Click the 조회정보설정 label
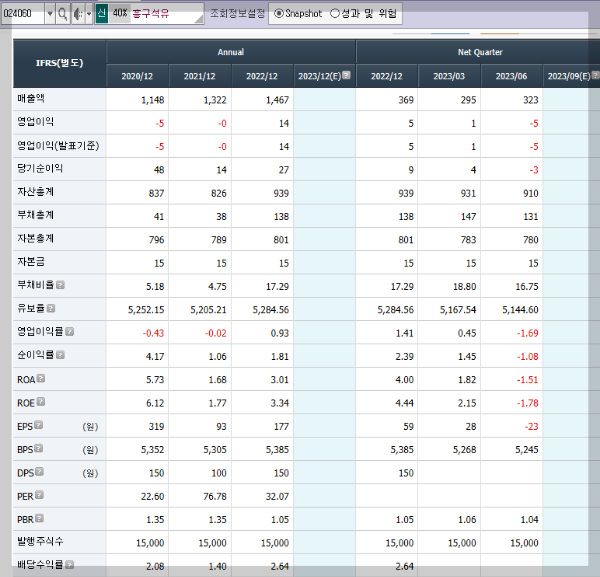This screenshot has width=600, height=577. tap(237, 13)
